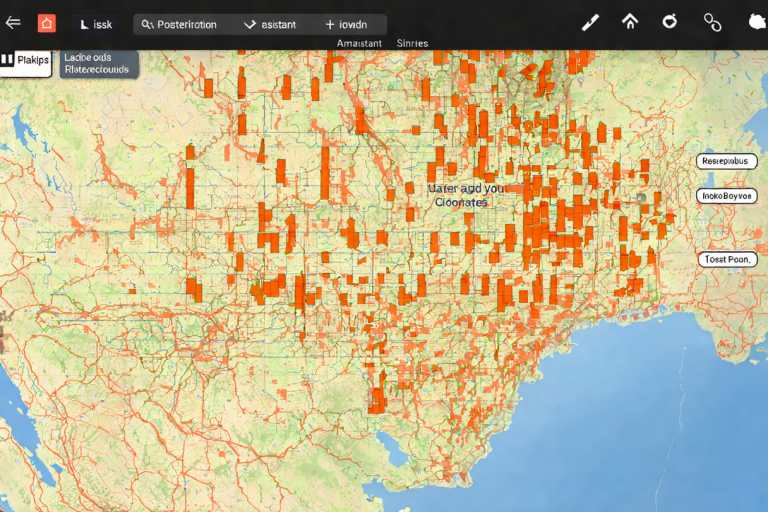This screenshot has width=768, height=512.
Task: Select the pen drawing tool icon
Action: 591,23
